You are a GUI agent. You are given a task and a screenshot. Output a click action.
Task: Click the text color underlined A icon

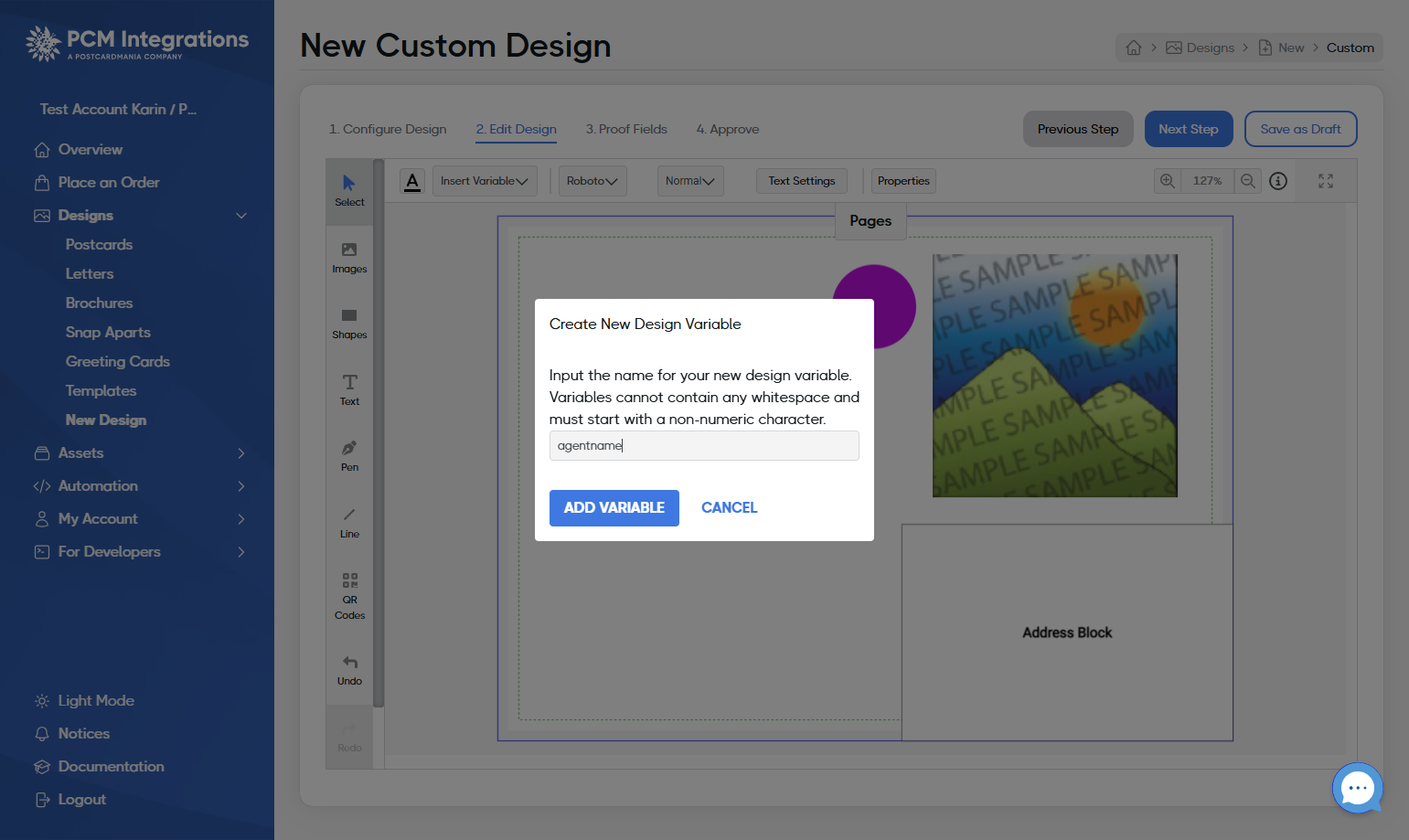(412, 181)
